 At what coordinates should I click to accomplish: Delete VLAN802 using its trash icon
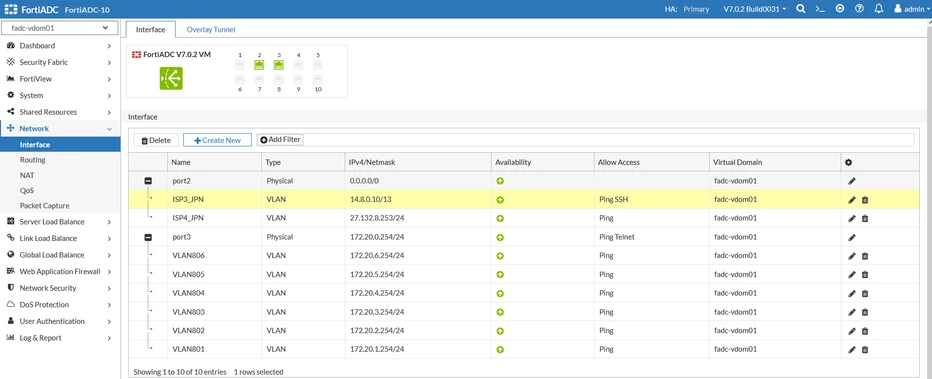(865, 331)
